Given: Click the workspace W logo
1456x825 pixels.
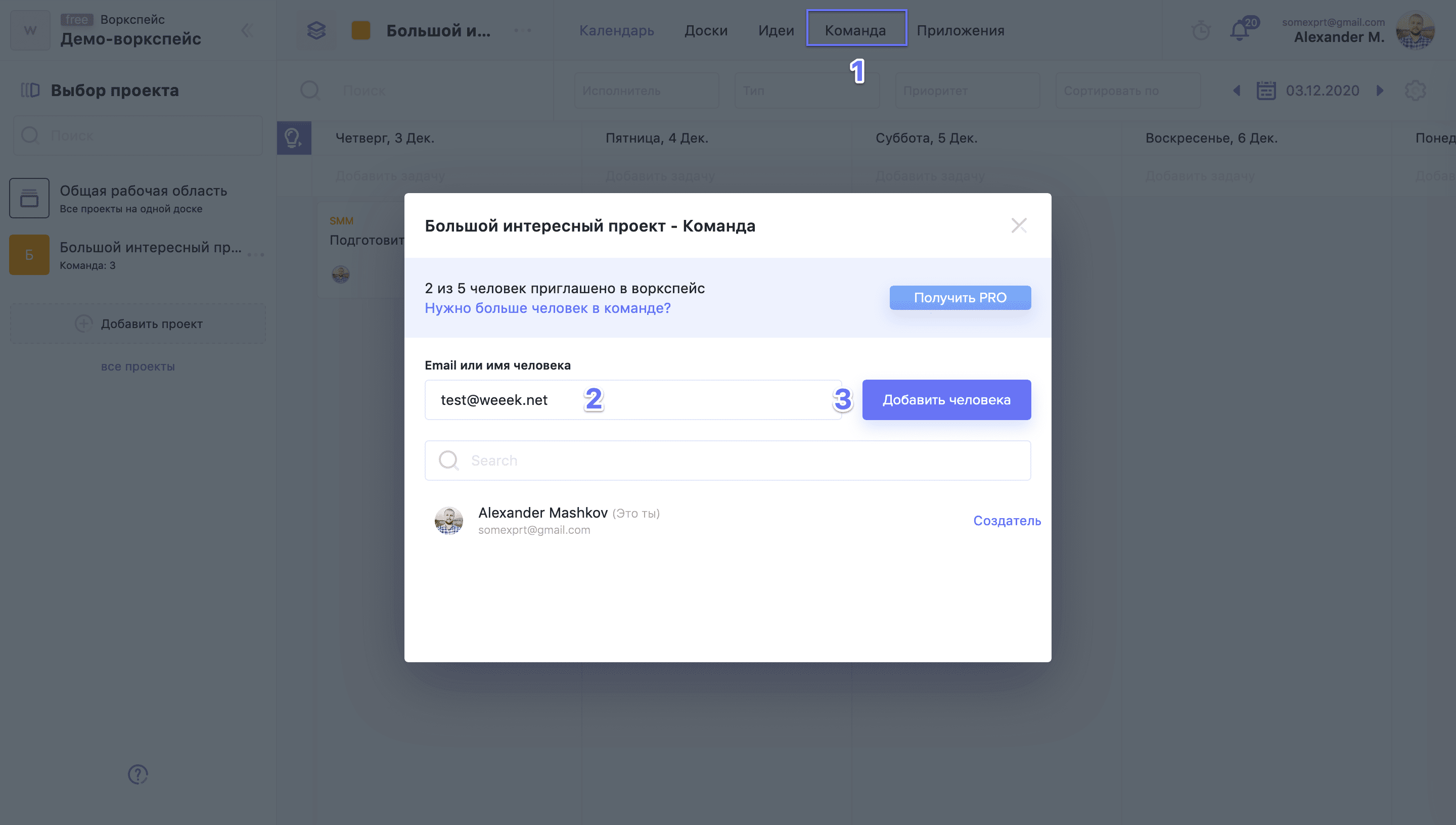Looking at the screenshot, I should click(30, 30).
